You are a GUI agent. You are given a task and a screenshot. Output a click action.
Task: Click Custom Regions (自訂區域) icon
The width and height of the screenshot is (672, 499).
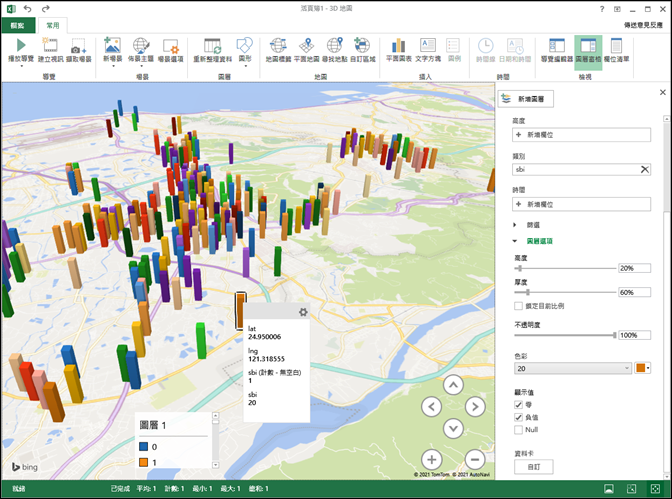pyautogui.click(x=363, y=45)
